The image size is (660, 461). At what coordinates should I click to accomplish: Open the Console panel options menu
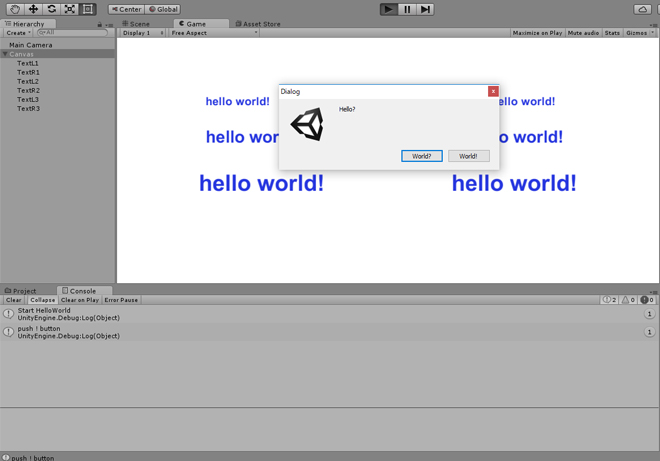point(654,292)
